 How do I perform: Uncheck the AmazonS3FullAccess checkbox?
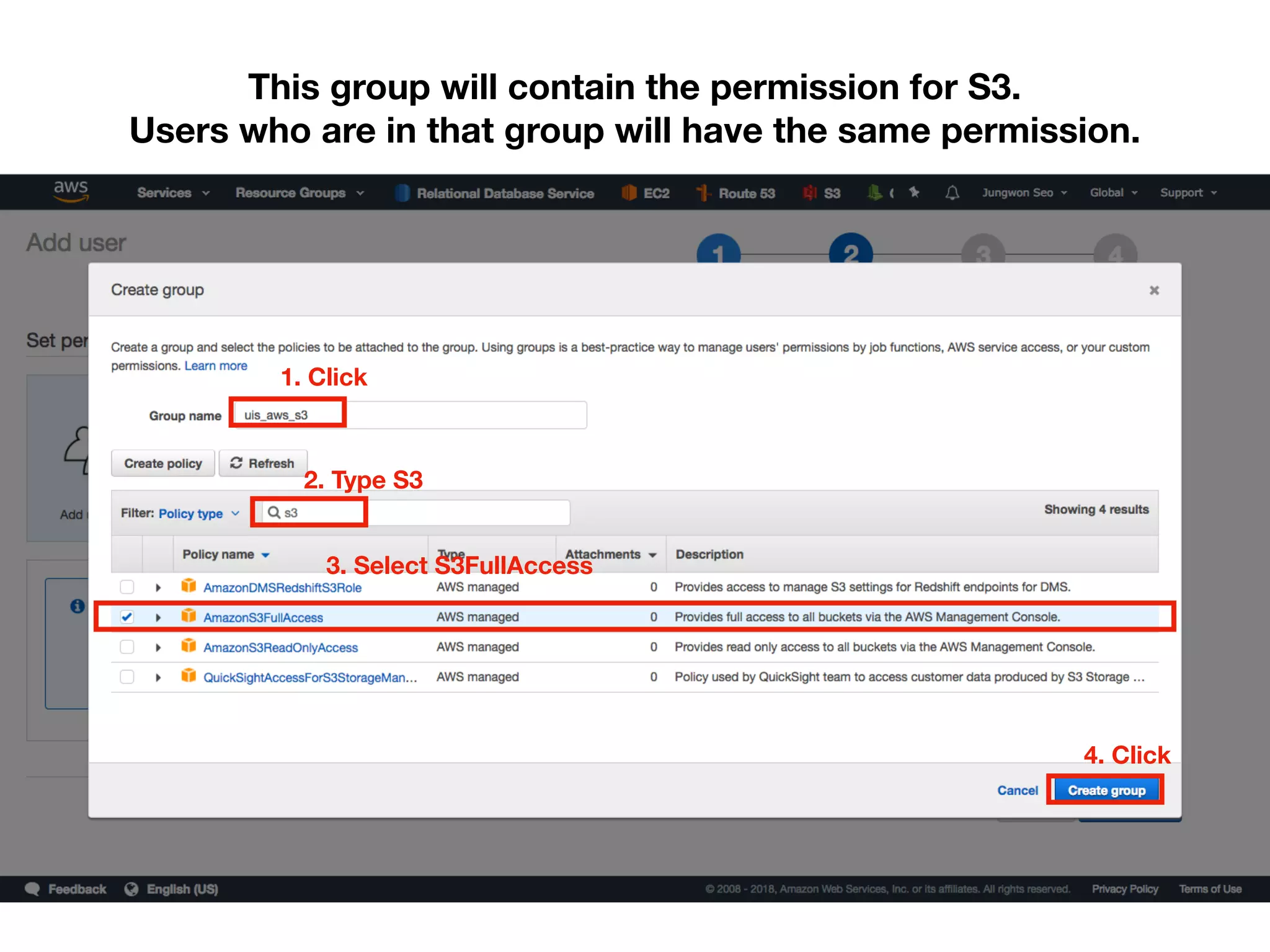[x=127, y=617]
